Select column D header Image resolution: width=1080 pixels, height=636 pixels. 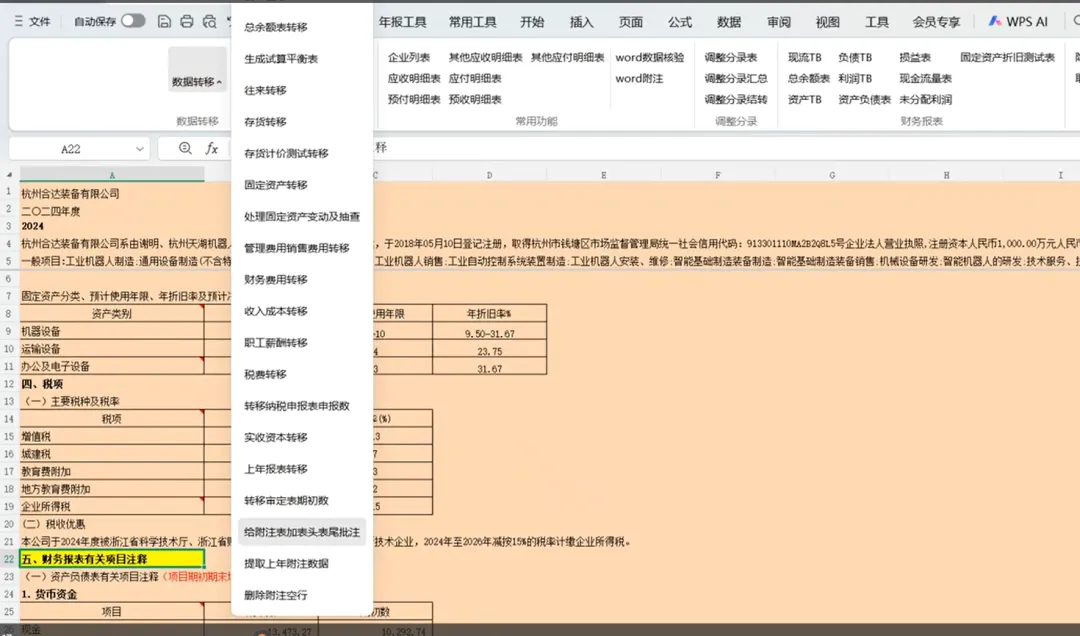(x=489, y=175)
